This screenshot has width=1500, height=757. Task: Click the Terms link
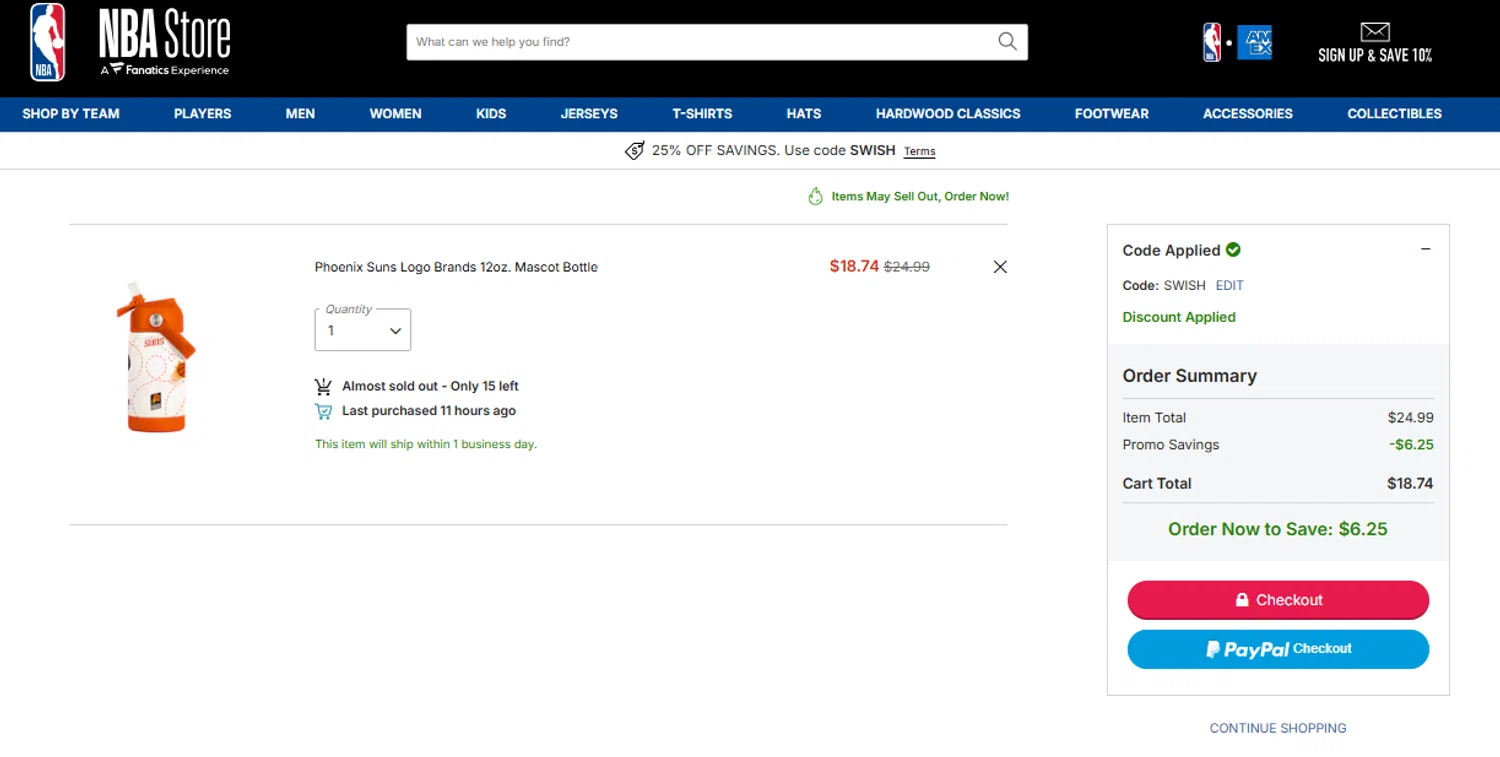(920, 152)
